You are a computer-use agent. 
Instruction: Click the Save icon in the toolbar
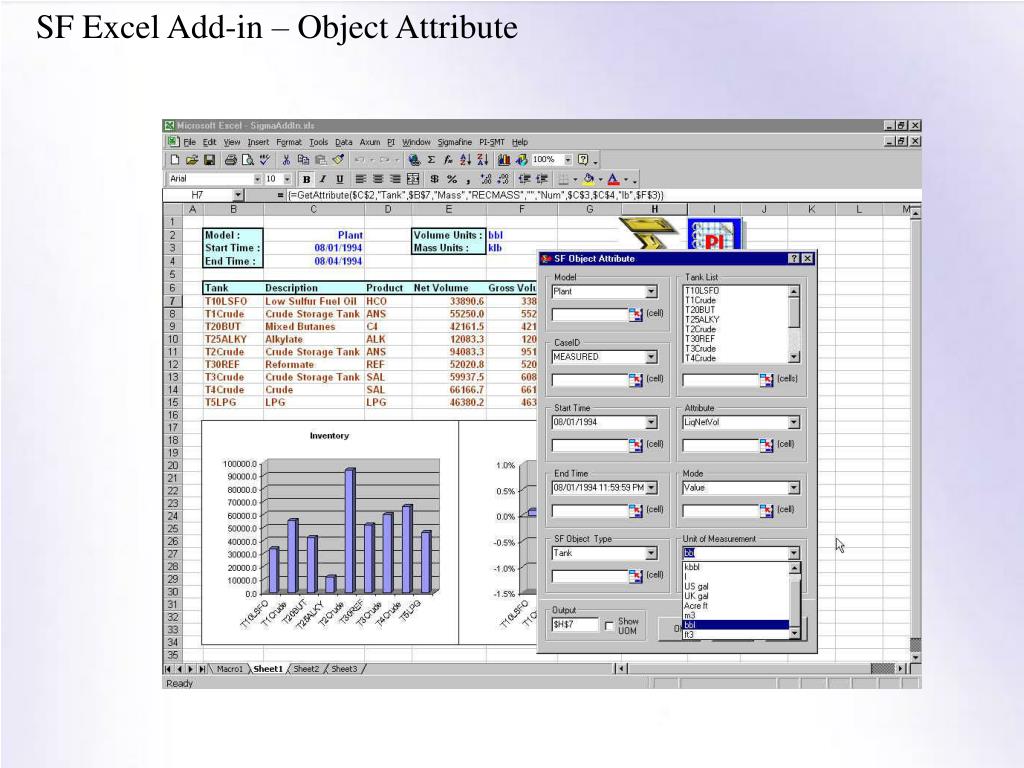tap(209, 159)
